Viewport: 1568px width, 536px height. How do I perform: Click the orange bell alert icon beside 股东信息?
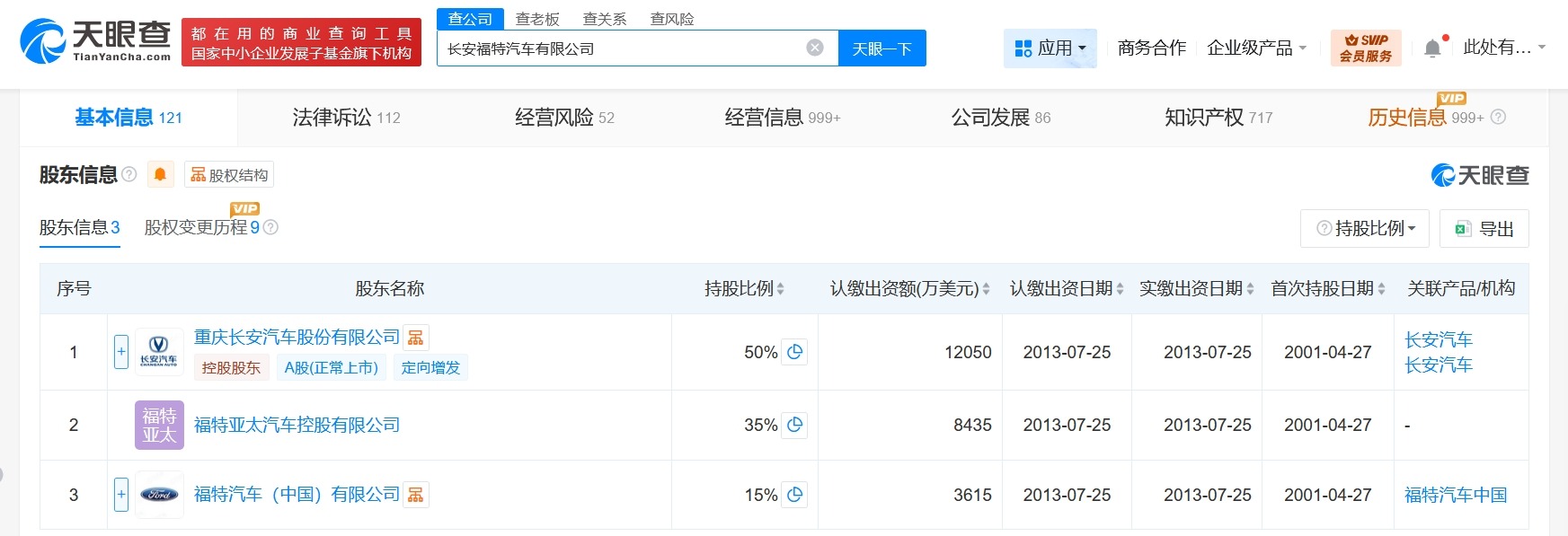(160, 174)
